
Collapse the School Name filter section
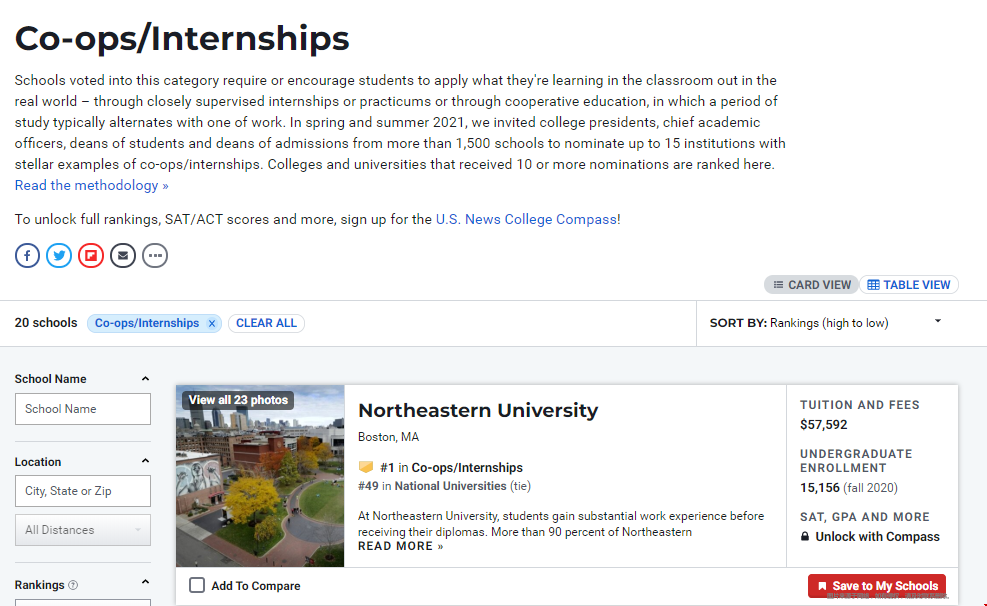[x=145, y=379]
